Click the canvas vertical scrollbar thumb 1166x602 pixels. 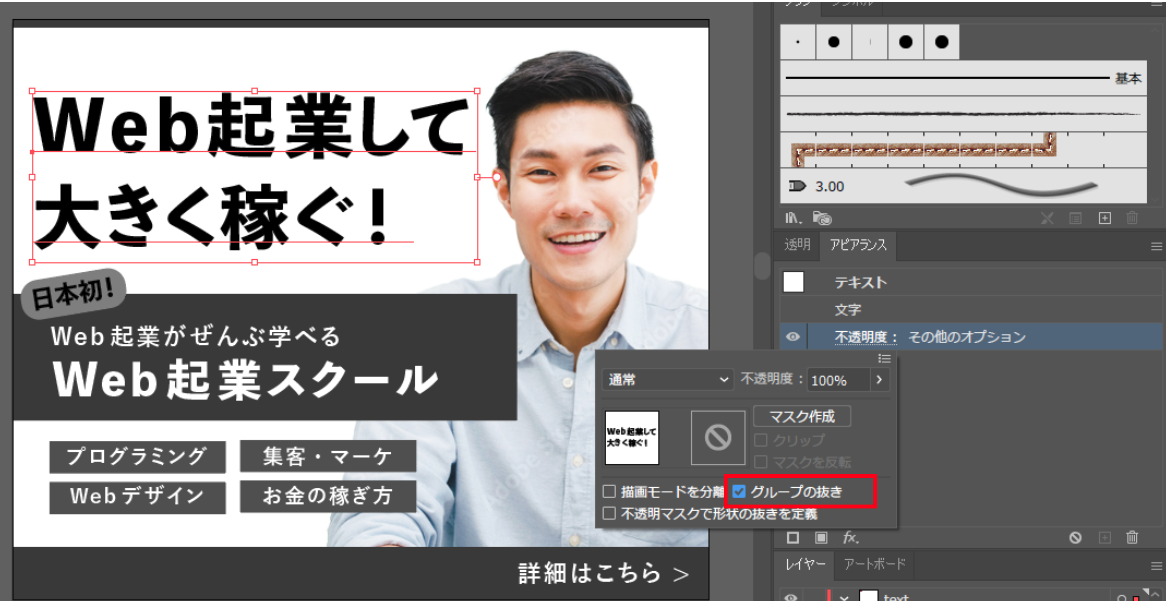[x=762, y=266]
